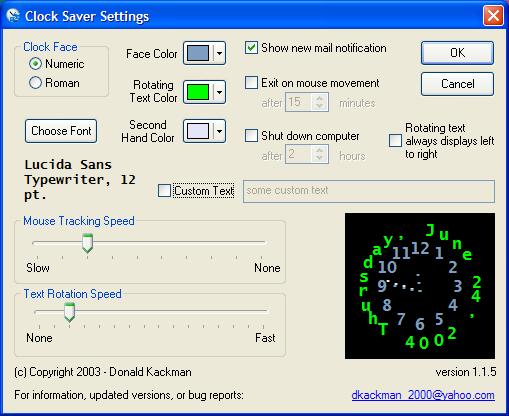Click the Mouse Tracking Speed slider thumb
This screenshot has width=509, height=416.
(87, 243)
